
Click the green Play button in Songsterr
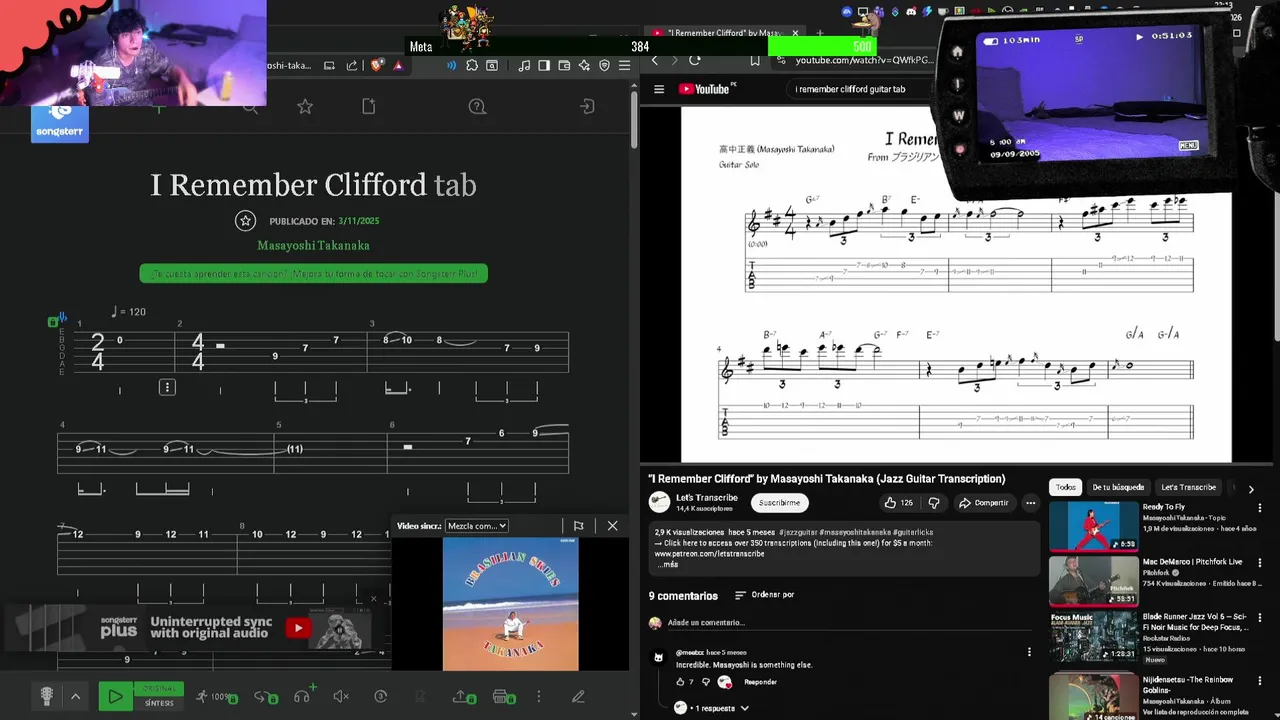pyautogui.click(x=115, y=696)
